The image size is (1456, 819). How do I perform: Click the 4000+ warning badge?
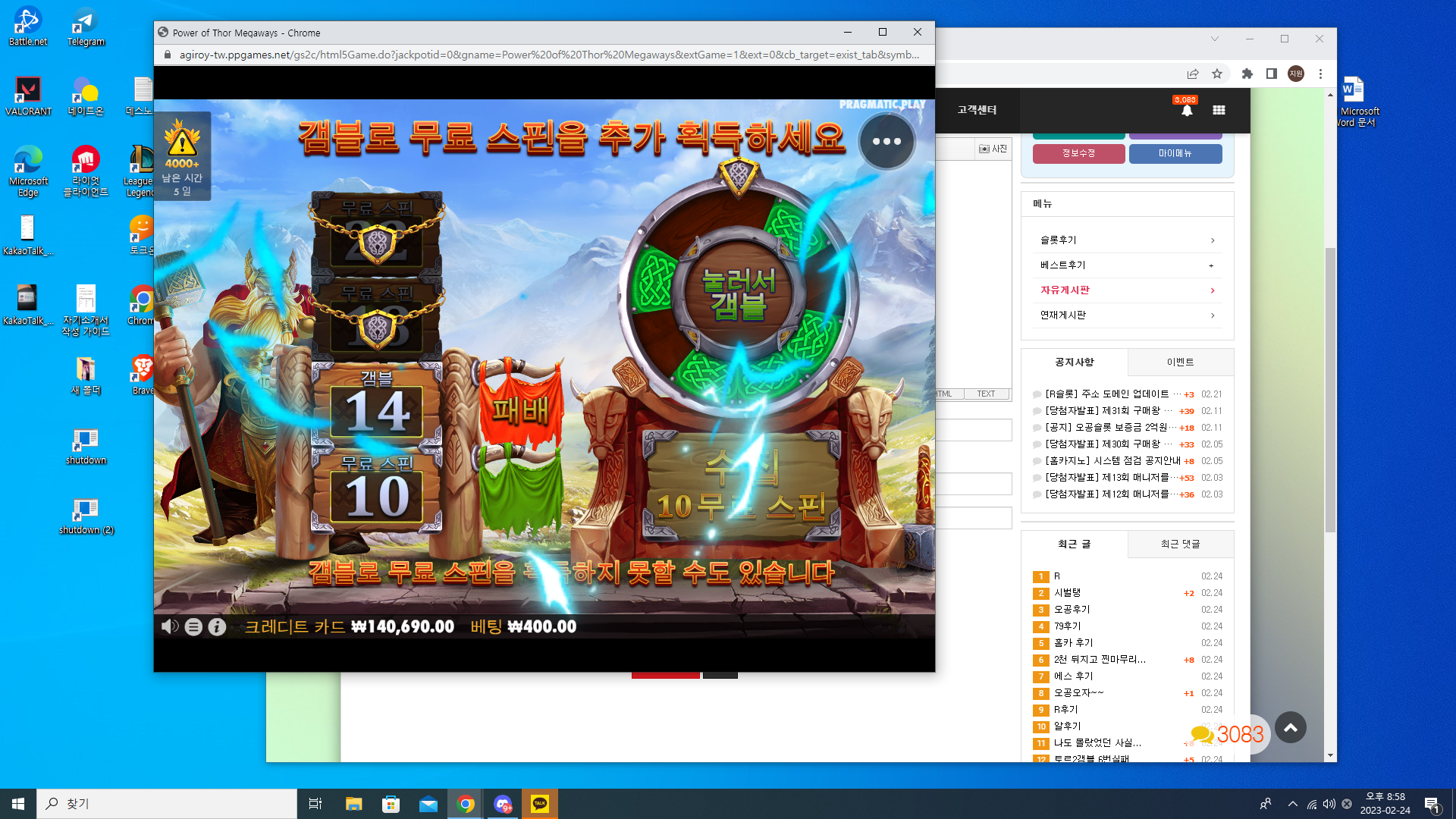point(182,155)
